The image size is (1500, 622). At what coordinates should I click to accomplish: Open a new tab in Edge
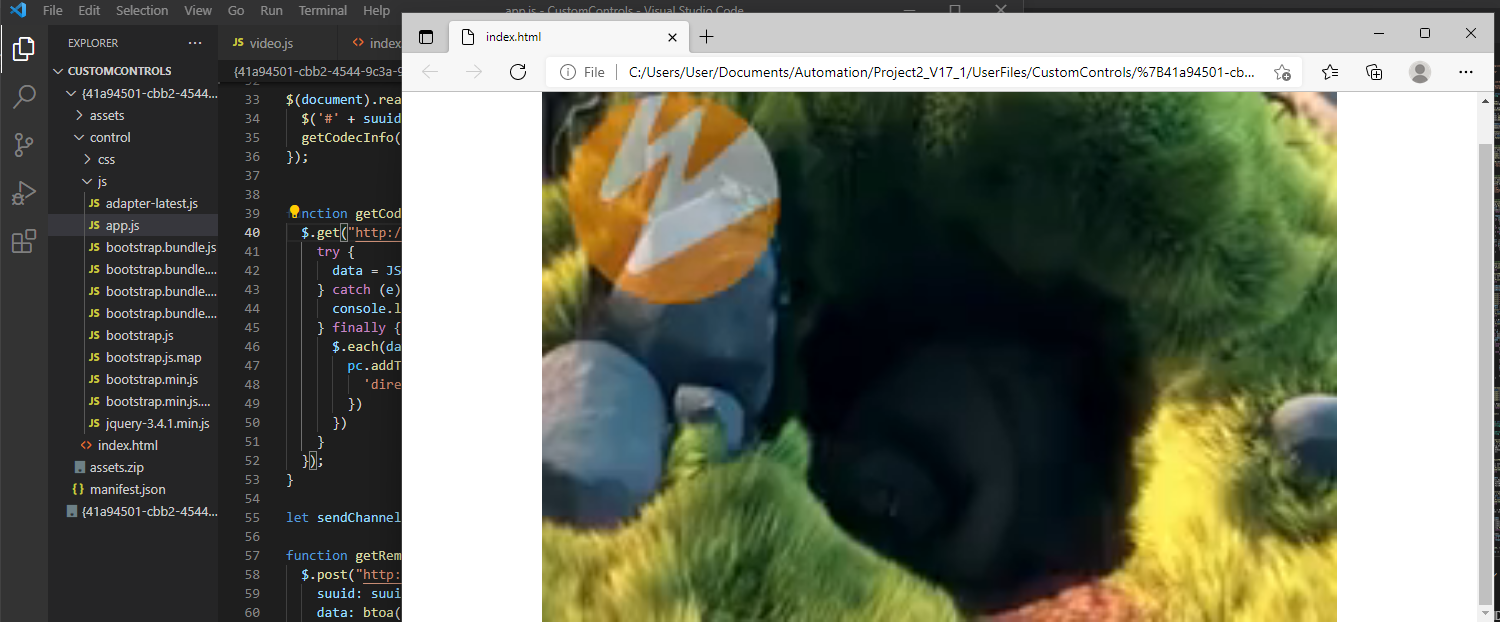[707, 37]
